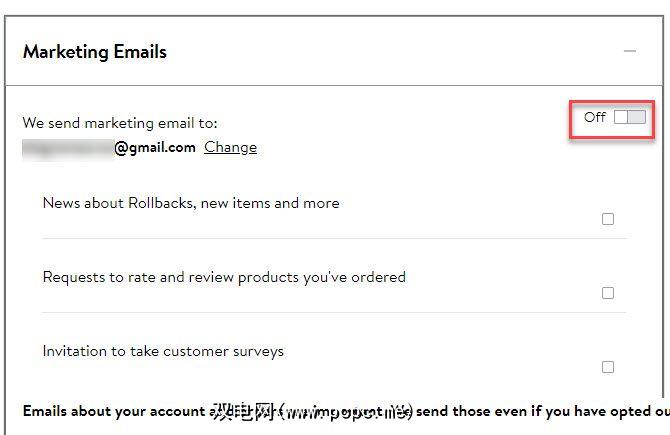
Task: Enable requests to rate and review checkbox
Action: (x=608, y=293)
